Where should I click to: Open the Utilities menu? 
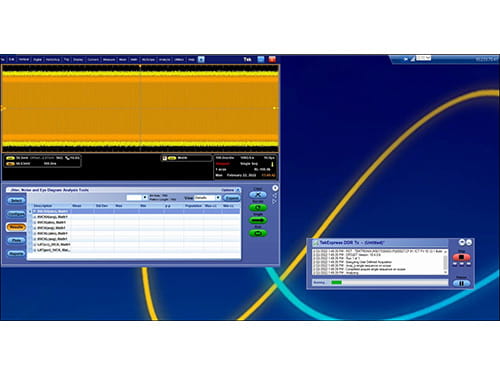tap(179, 59)
